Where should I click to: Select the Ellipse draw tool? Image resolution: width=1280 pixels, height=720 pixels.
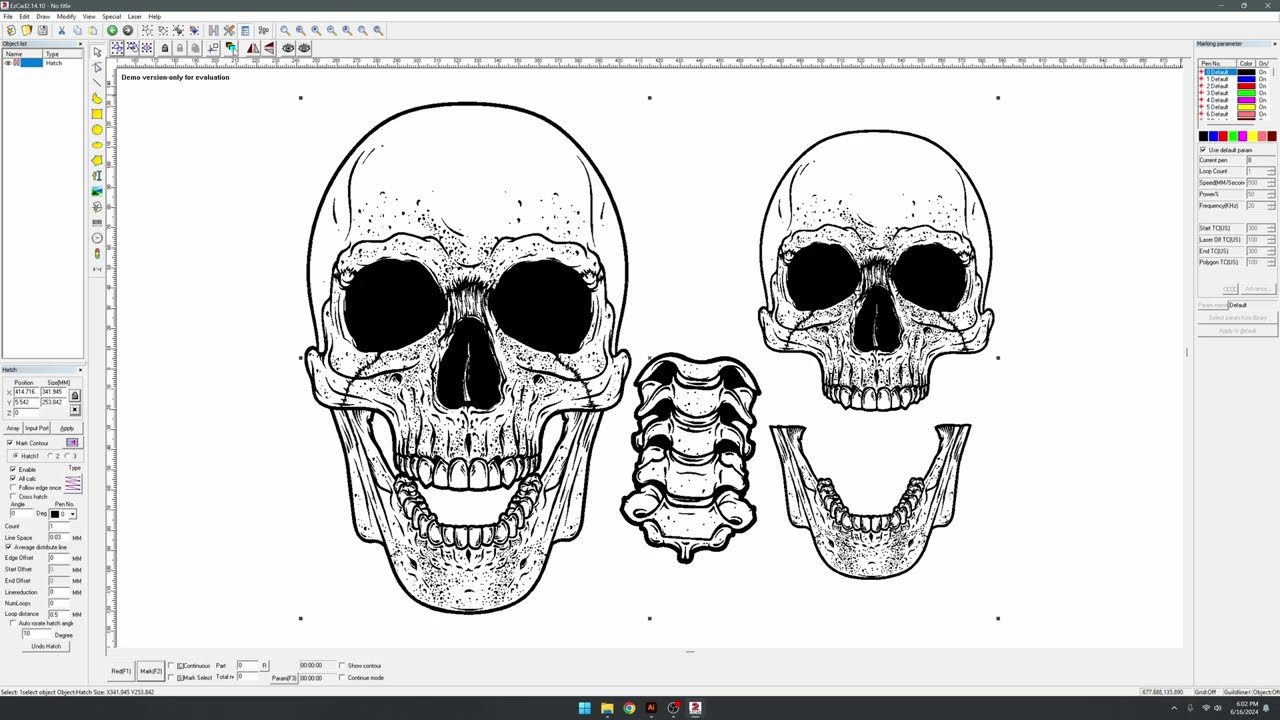click(x=97, y=145)
